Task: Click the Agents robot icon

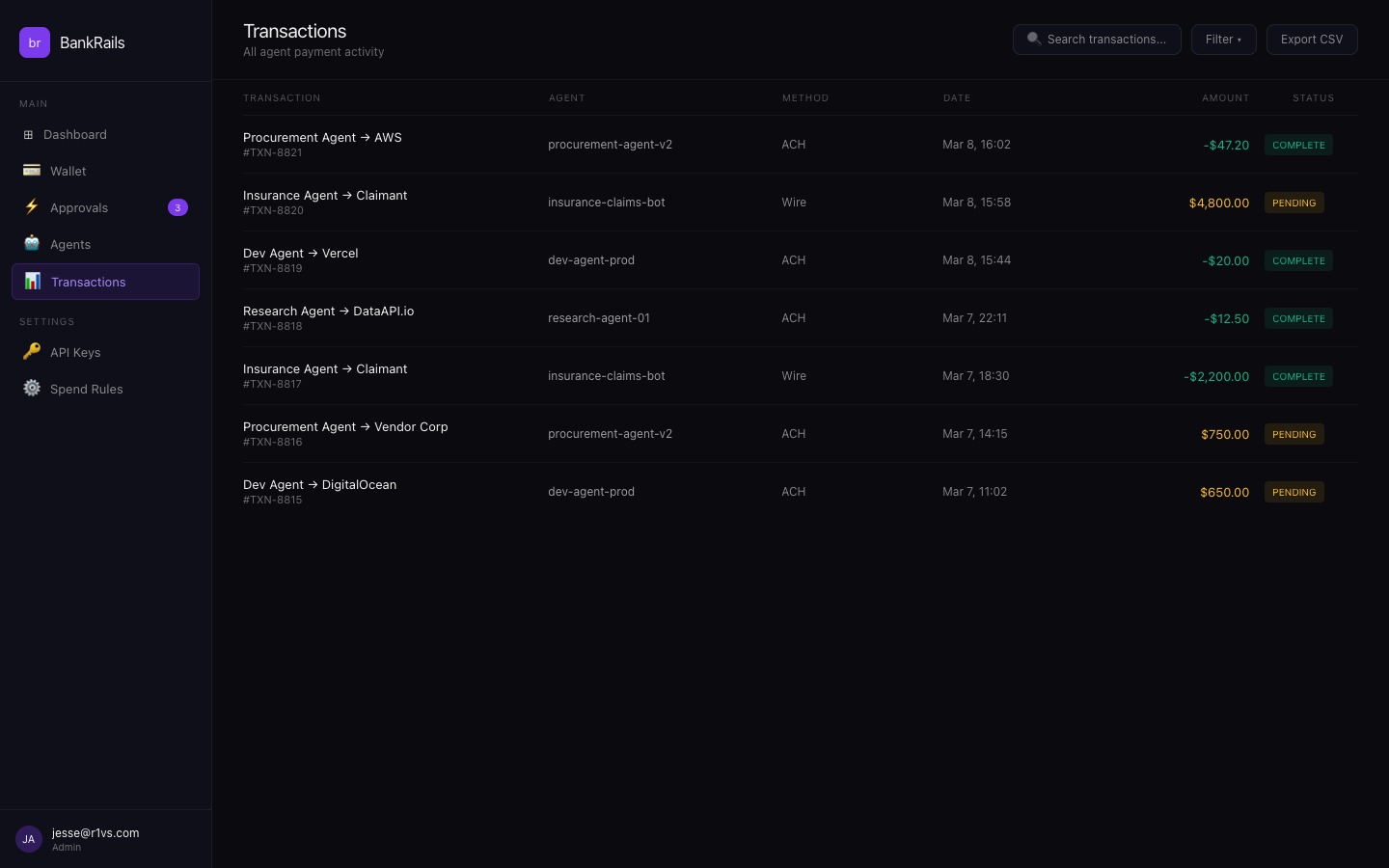Action: (x=32, y=244)
